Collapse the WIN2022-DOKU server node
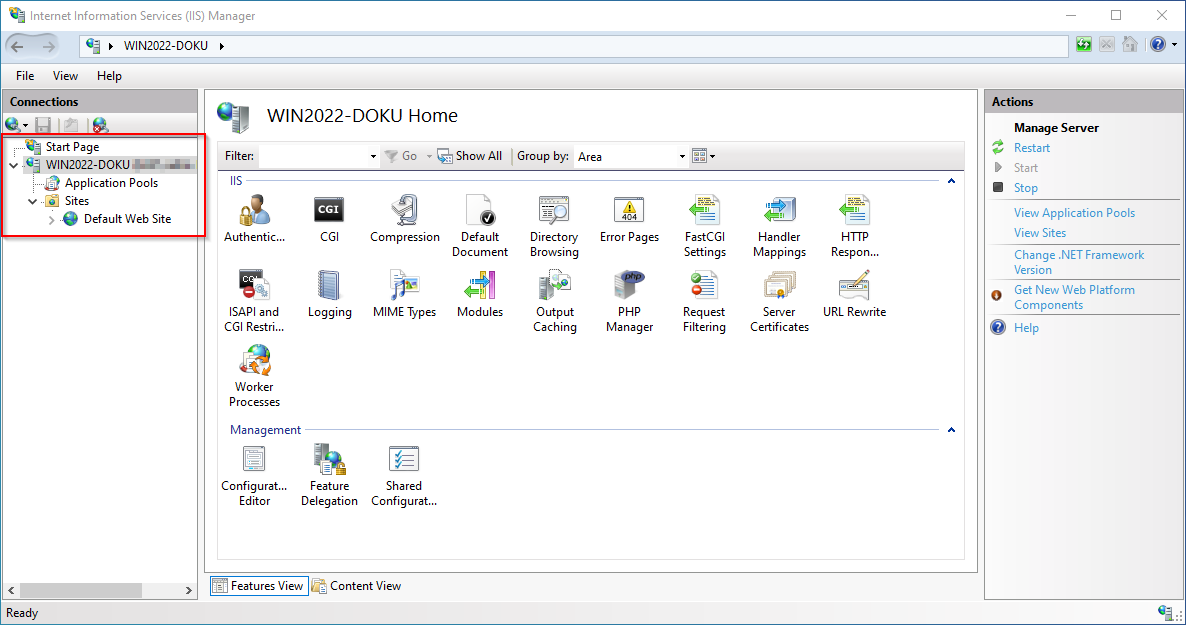 (14, 165)
